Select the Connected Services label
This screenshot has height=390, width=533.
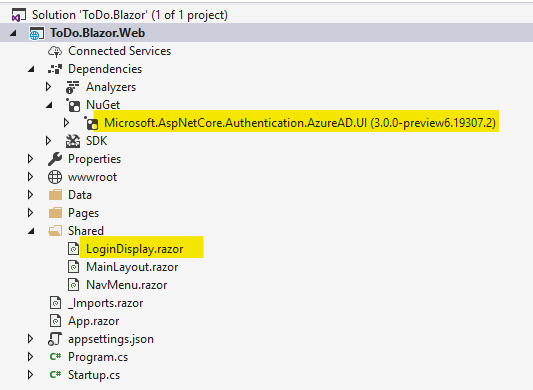[x=119, y=51]
